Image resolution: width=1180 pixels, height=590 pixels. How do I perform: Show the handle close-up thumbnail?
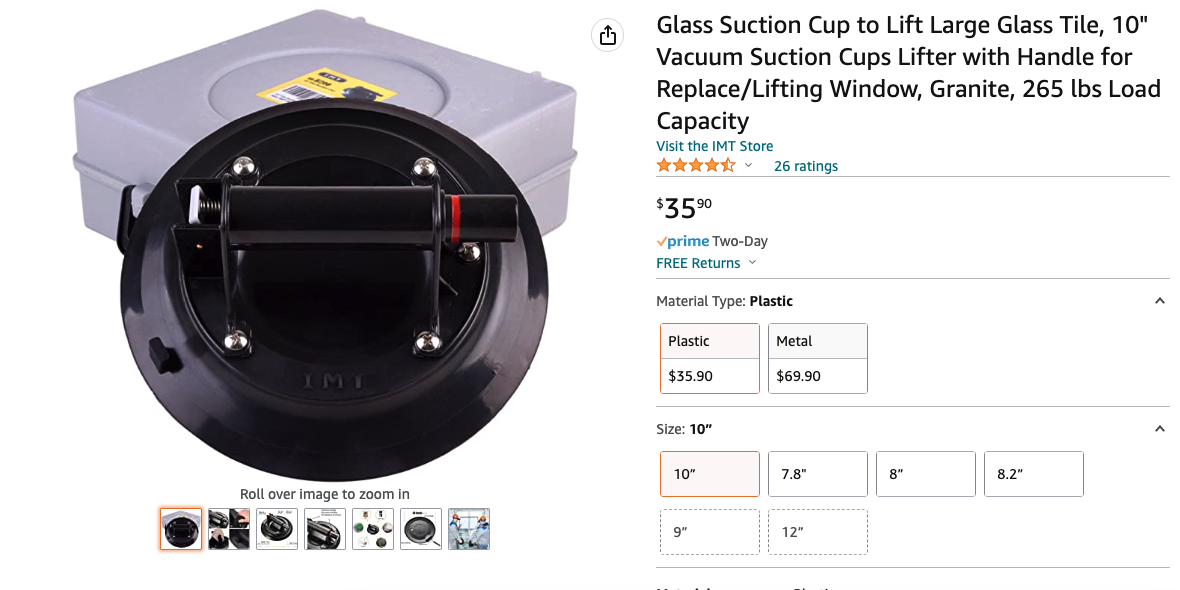click(x=325, y=529)
